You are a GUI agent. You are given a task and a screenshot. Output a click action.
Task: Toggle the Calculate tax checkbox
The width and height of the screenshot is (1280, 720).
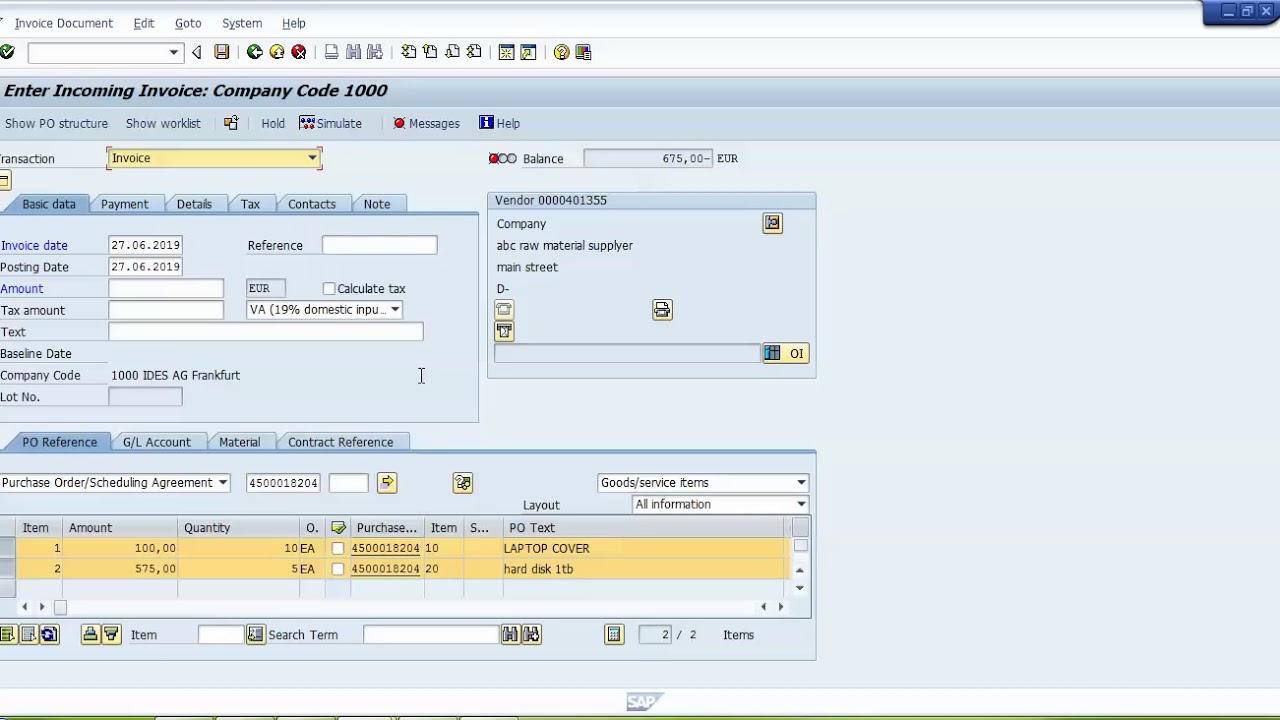click(x=329, y=289)
